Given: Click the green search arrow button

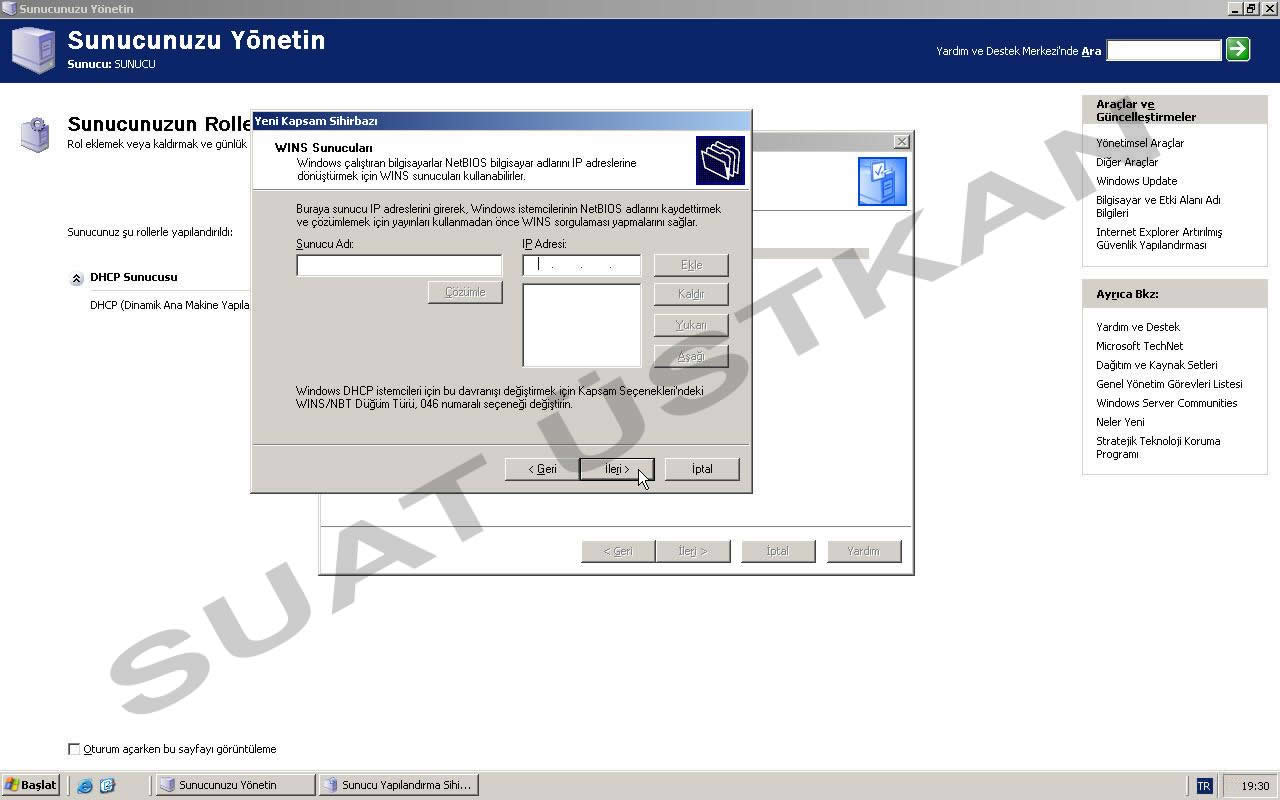Looking at the screenshot, I should pos(1238,49).
